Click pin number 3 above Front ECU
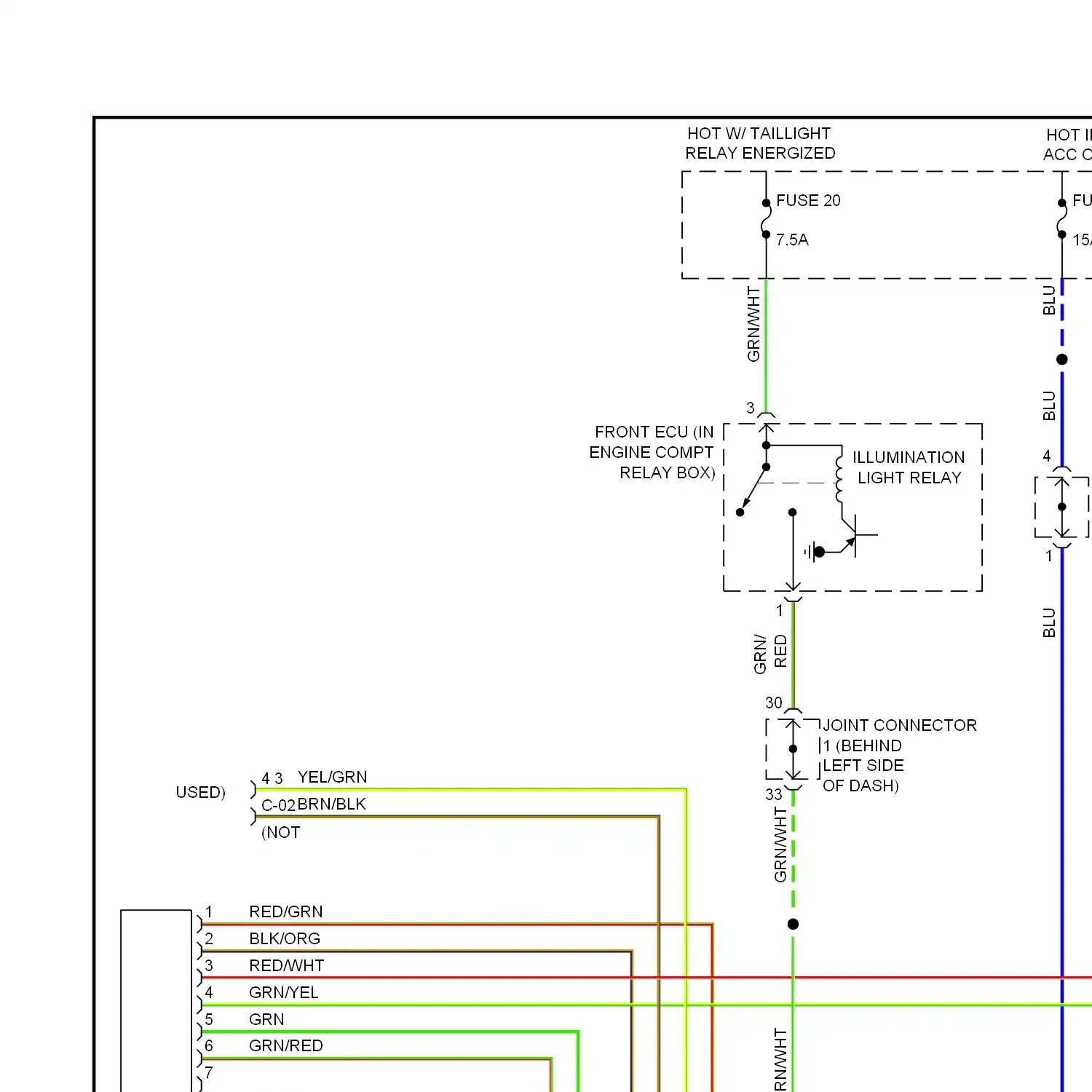Screen dimensions: 1092x1092 [751, 408]
